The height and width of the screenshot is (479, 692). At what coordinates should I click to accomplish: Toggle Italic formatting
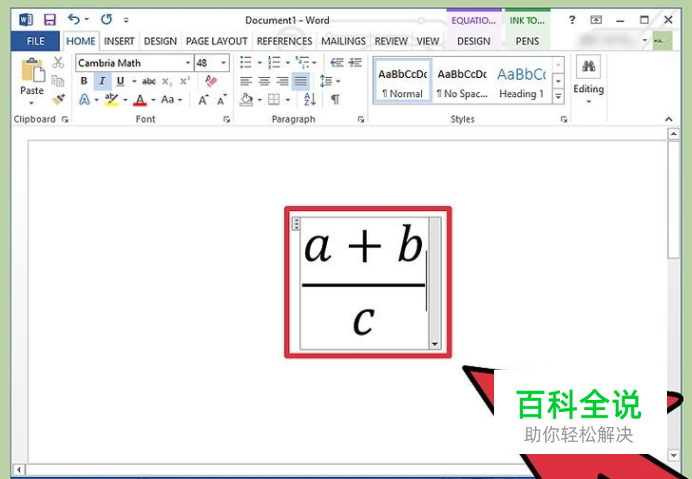click(102, 81)
